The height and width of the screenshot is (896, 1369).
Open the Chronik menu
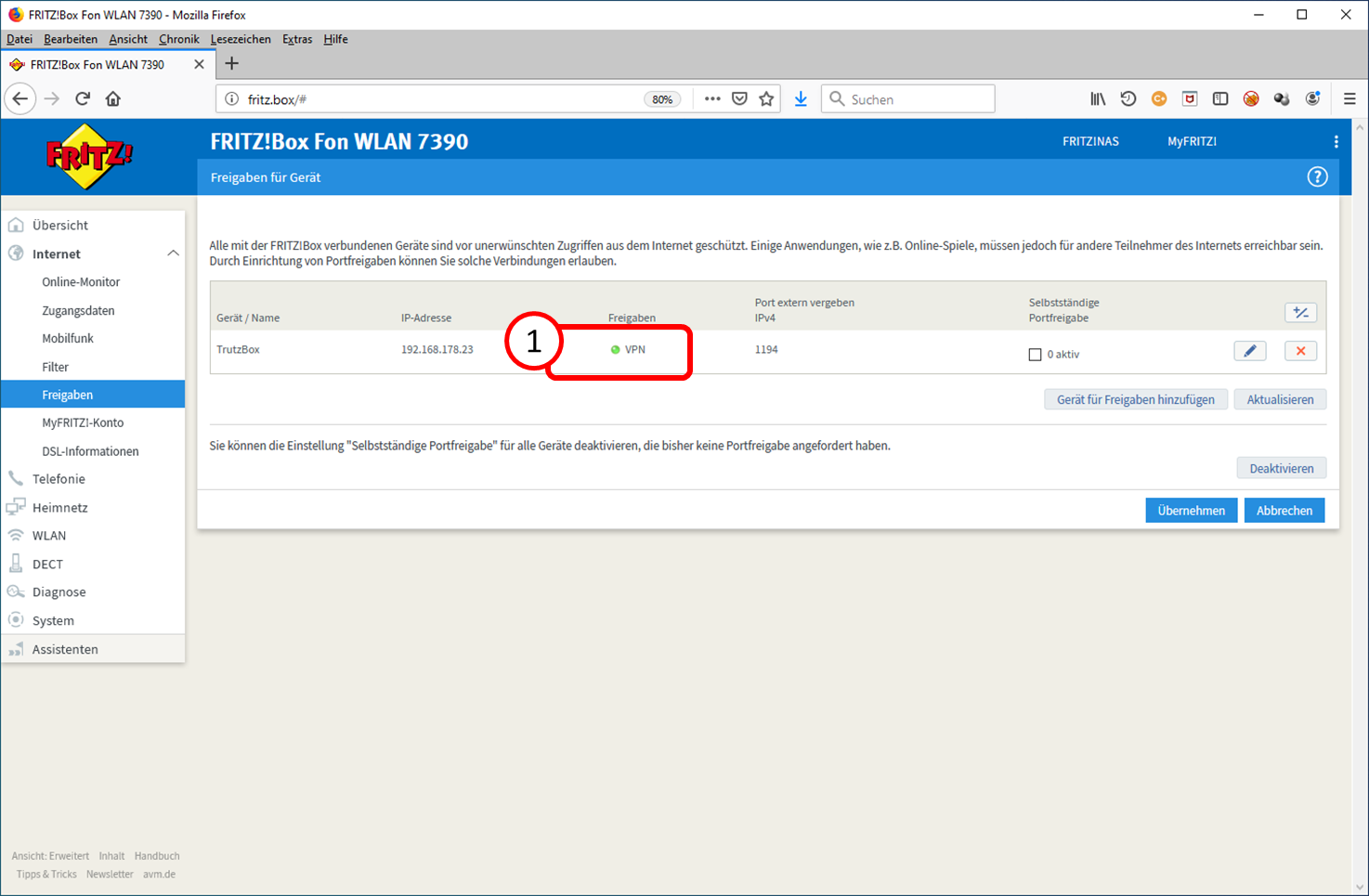coord(179,39)
